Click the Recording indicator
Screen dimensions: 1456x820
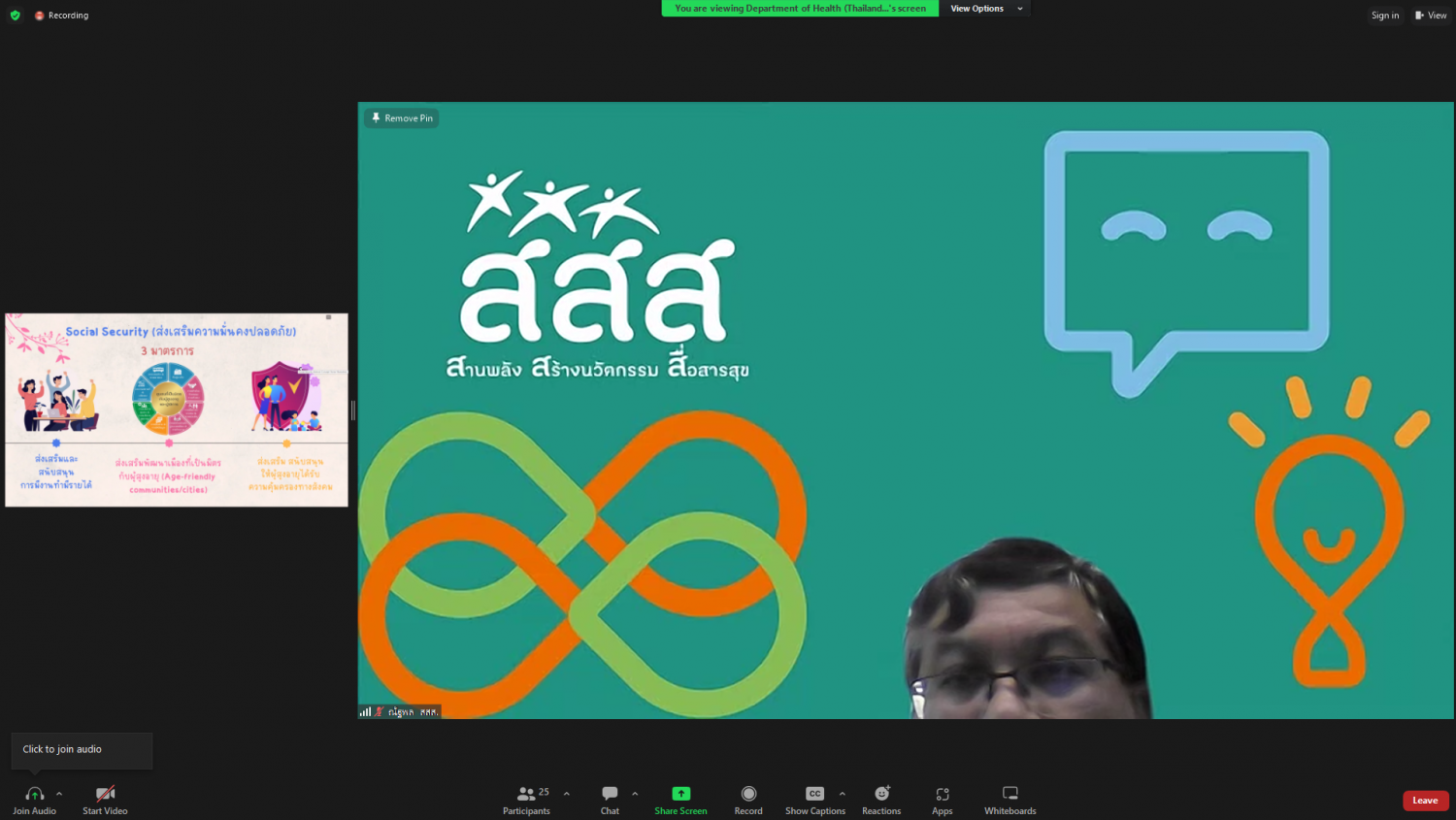pos(61,16)
